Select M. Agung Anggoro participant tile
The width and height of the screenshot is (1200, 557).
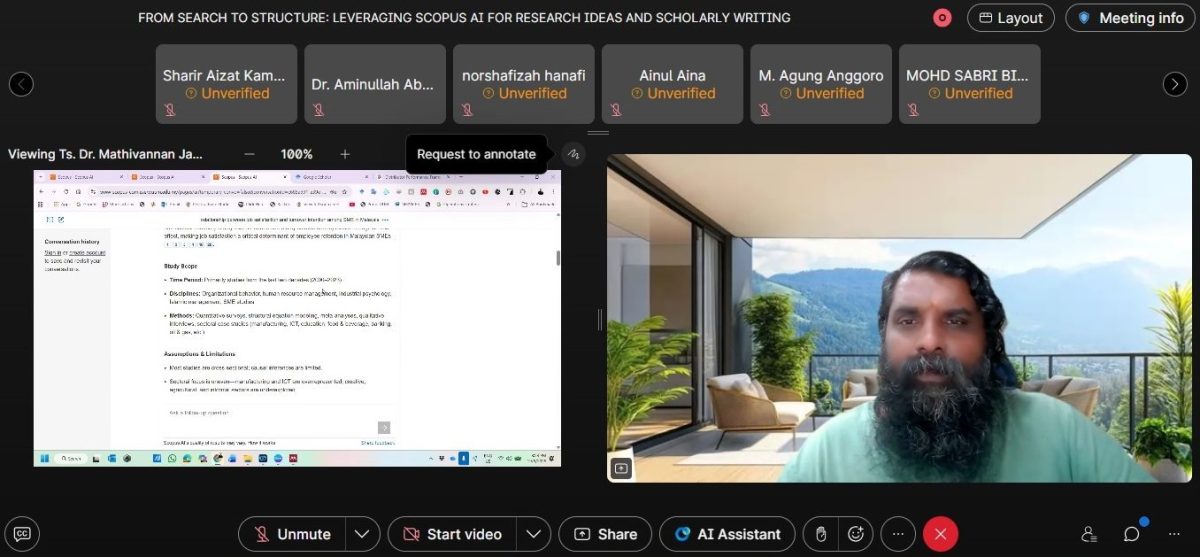(x=821, y=84)
